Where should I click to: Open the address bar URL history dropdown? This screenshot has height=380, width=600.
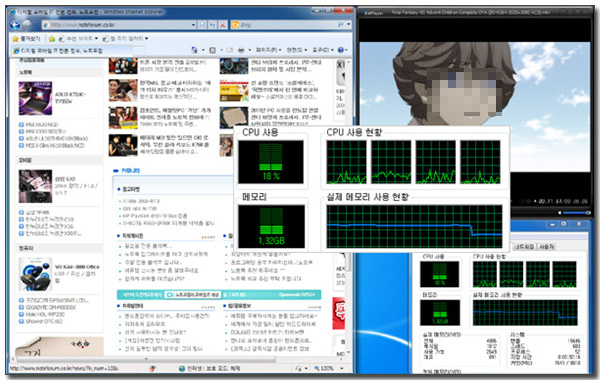pos(193,25)
